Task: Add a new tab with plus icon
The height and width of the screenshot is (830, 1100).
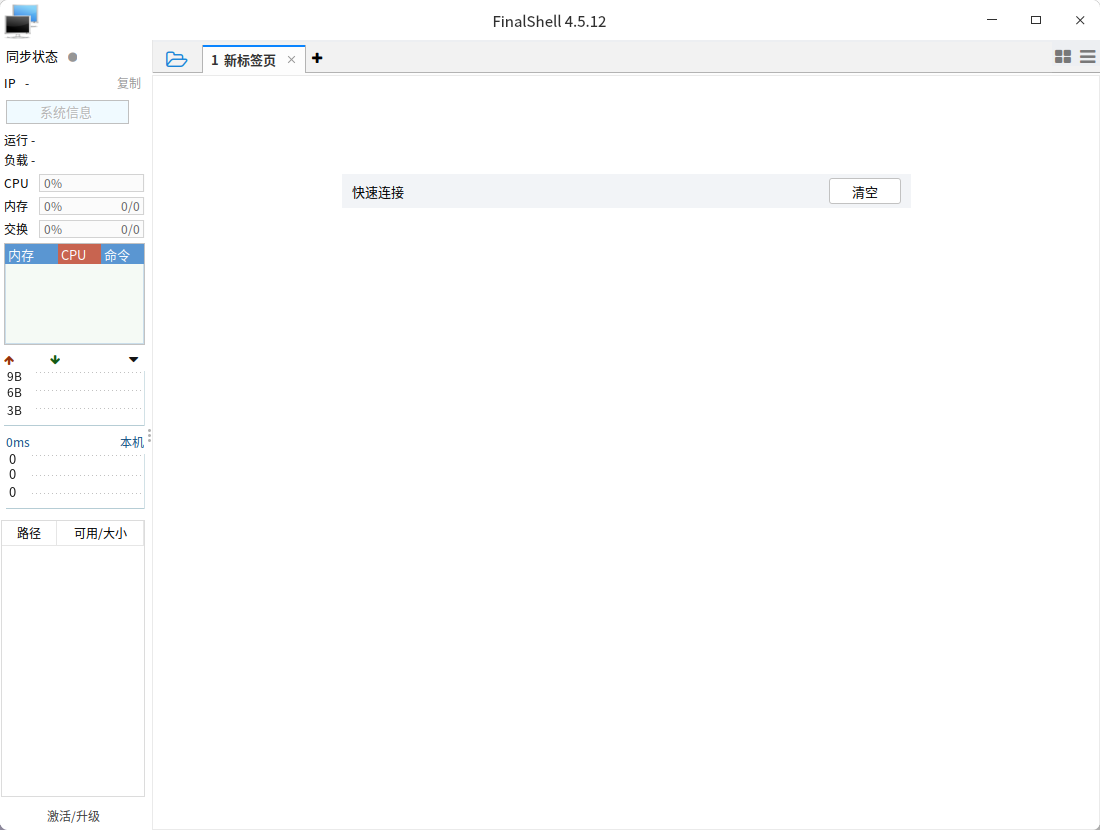Action: (317, 58)
